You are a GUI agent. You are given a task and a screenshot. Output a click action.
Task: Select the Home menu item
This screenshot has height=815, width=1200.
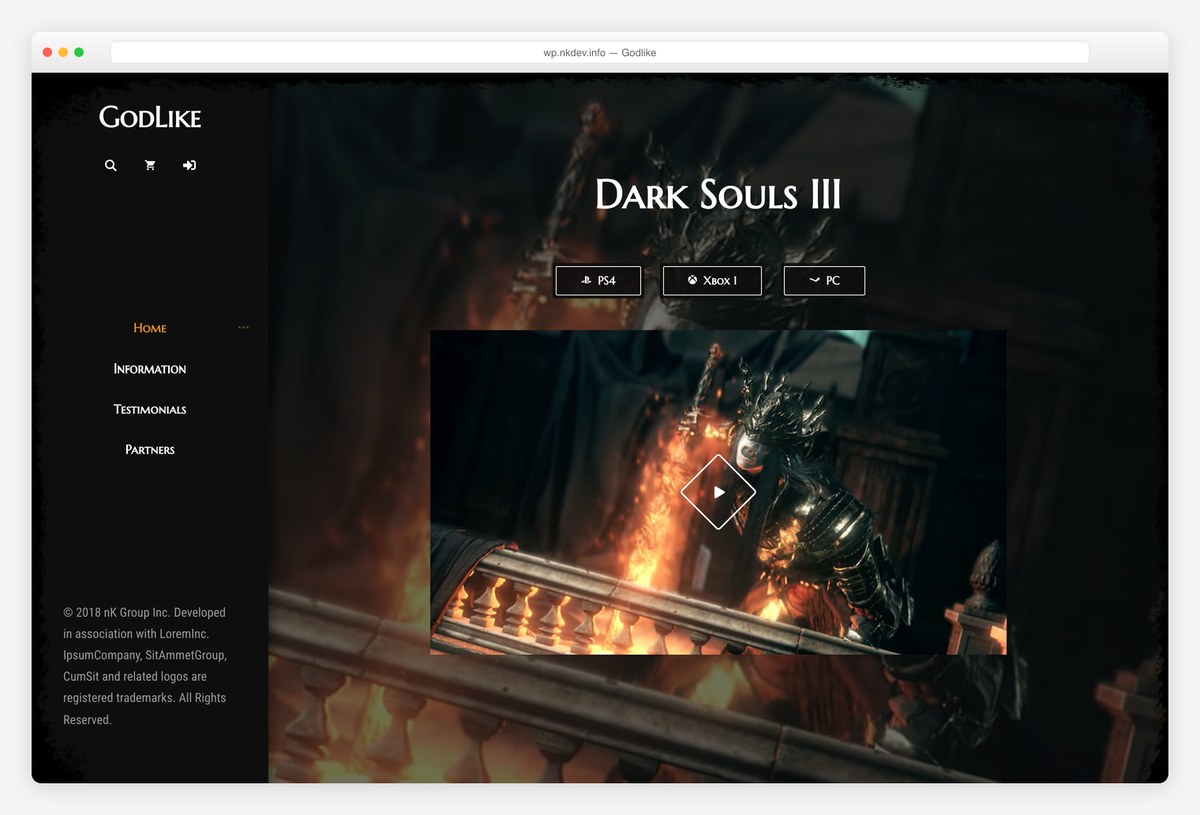click(x=150, y=328)
